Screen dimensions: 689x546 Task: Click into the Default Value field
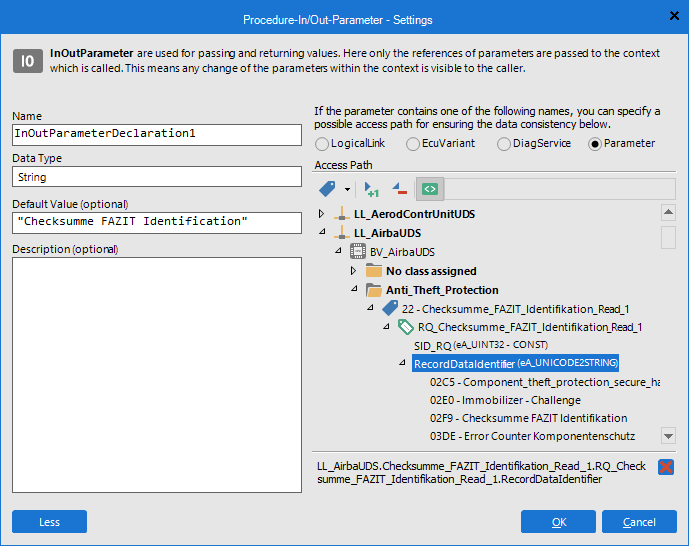tap(157, 222)
